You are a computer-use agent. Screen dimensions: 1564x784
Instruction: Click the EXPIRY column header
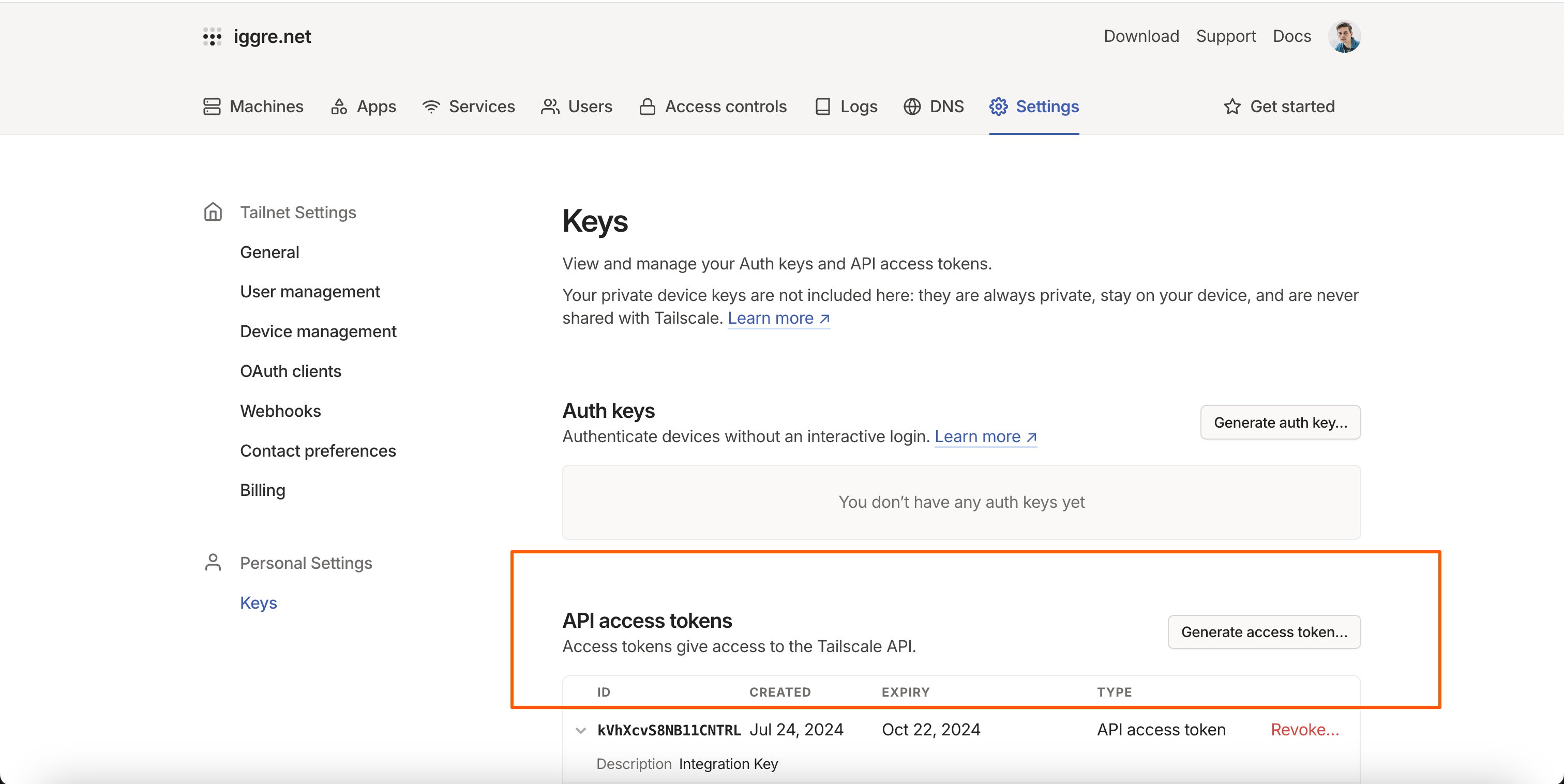(x=906, y=692)
